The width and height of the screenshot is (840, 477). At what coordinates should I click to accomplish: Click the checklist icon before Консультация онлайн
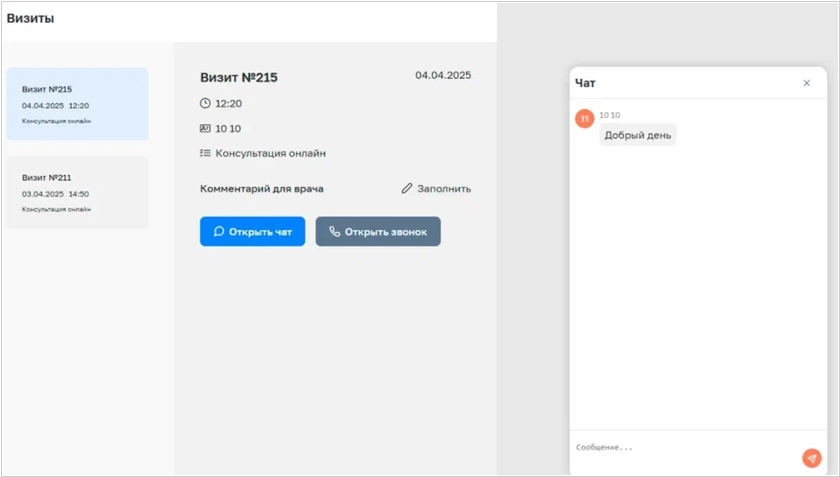206,153
